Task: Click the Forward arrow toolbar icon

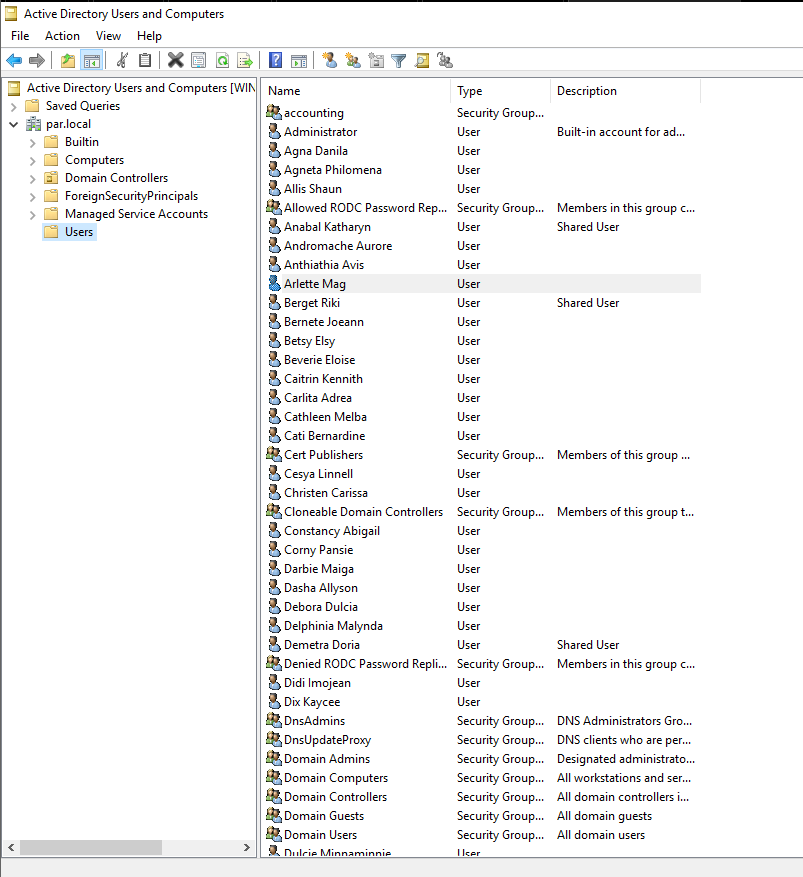Action: (x=37, y=60)
